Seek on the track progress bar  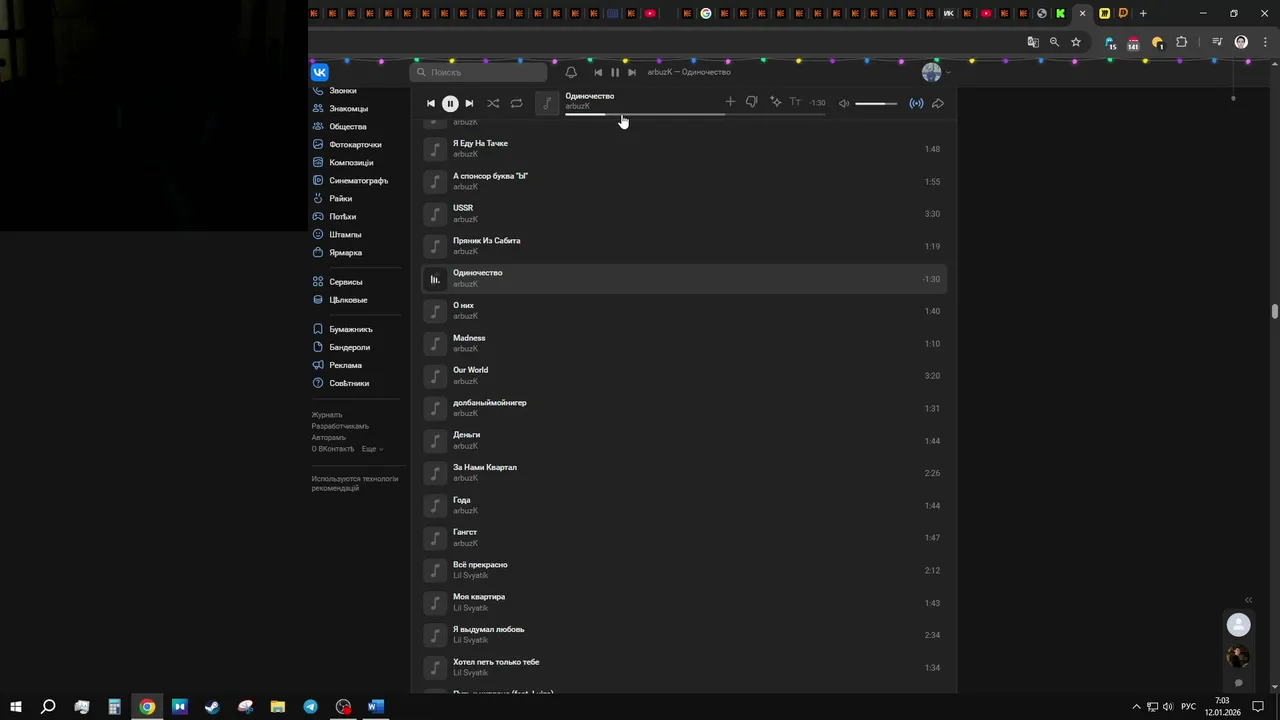click(x=695, y=114)
